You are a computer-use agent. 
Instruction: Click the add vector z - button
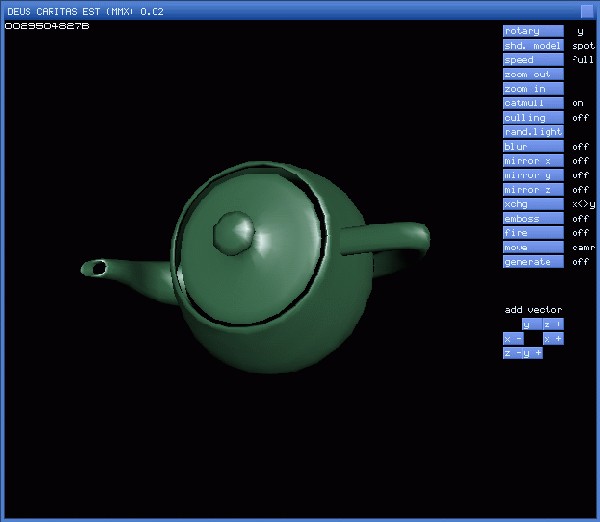point(512,353)
